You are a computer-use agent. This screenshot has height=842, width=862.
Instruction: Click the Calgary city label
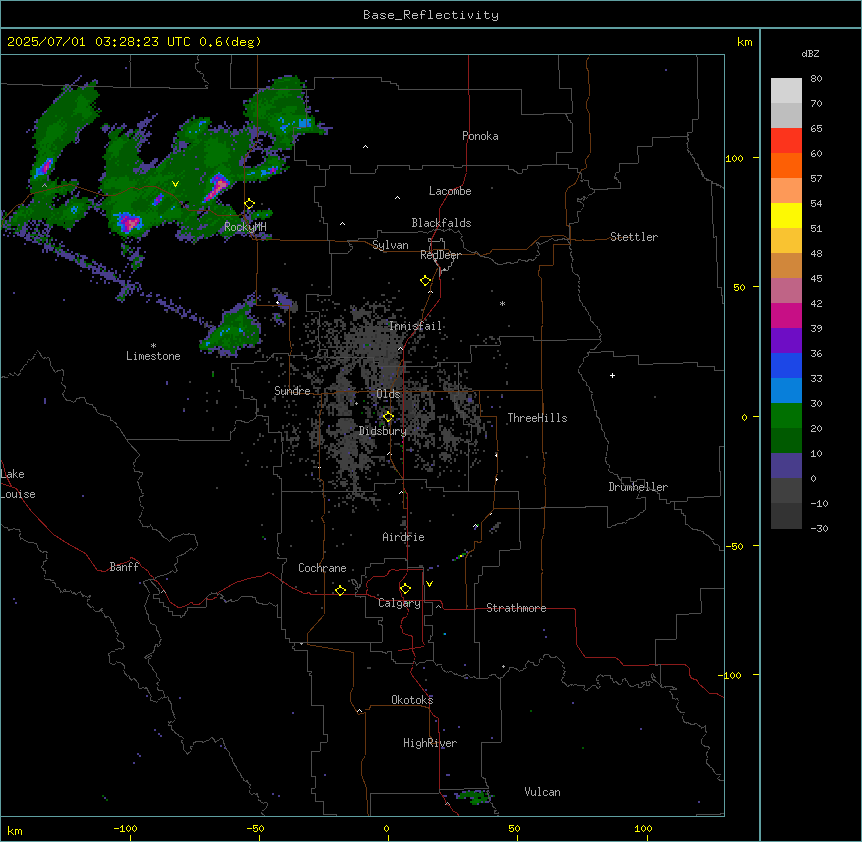pos(399,603)
